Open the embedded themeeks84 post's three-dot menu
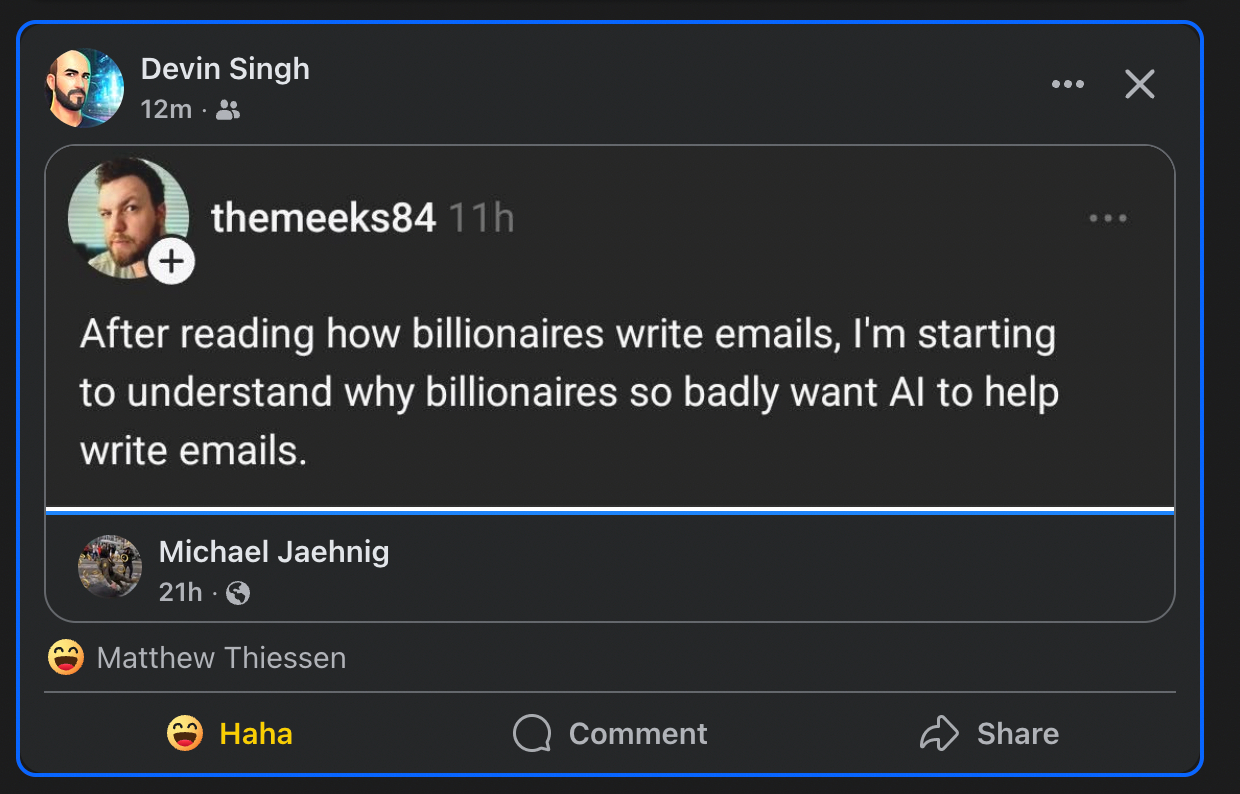The image size is (1240, 794). (1108, 218)
